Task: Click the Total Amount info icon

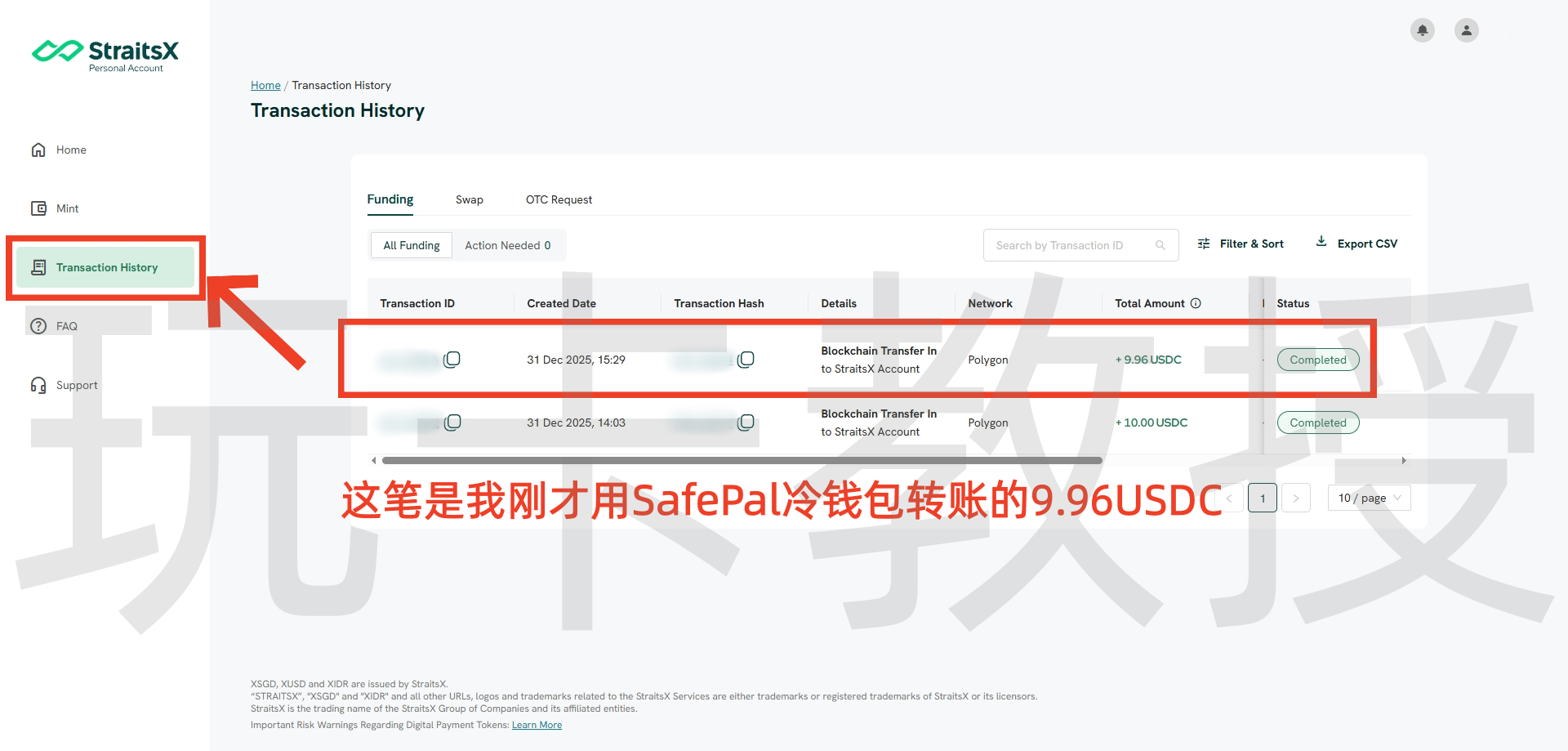Action: pyautogui.click(x=1196, y=303)
